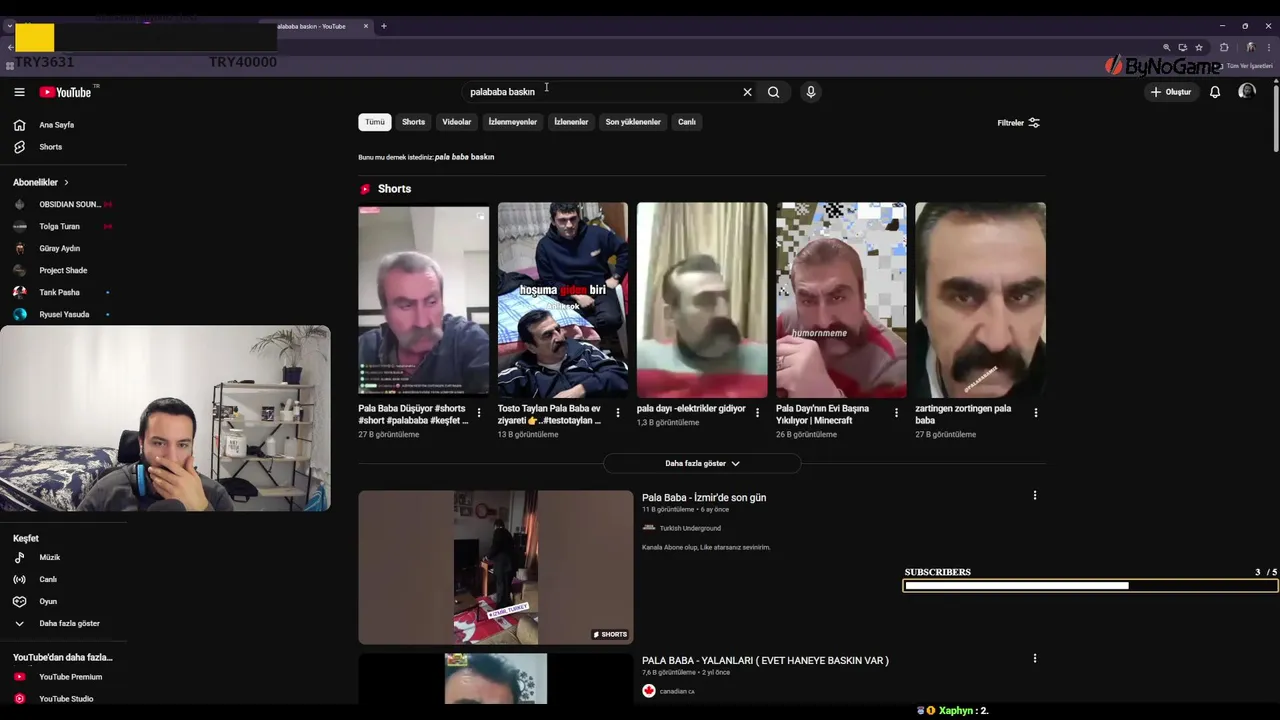Open 'Pala Baba - İzmir'de son gün' video thumbnail
The image size is (1280, 720).
pos(496,567)
